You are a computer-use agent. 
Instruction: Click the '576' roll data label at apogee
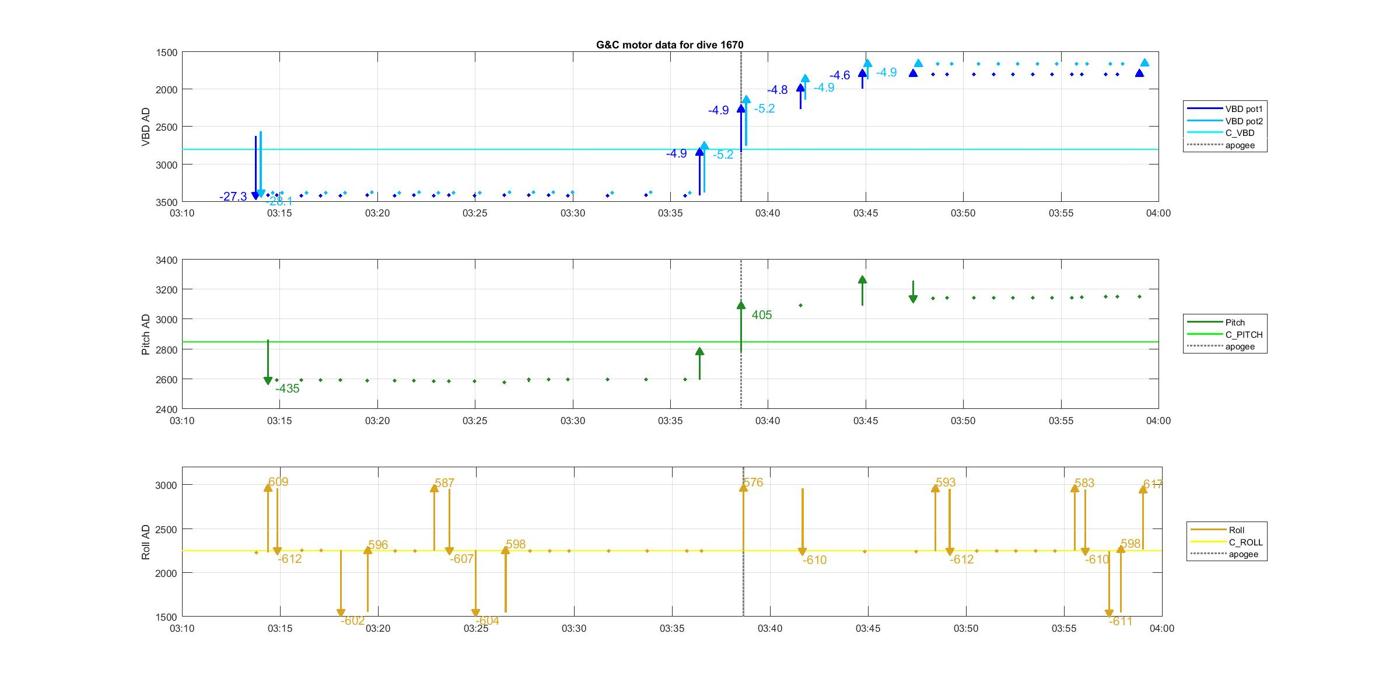(753, 483)
